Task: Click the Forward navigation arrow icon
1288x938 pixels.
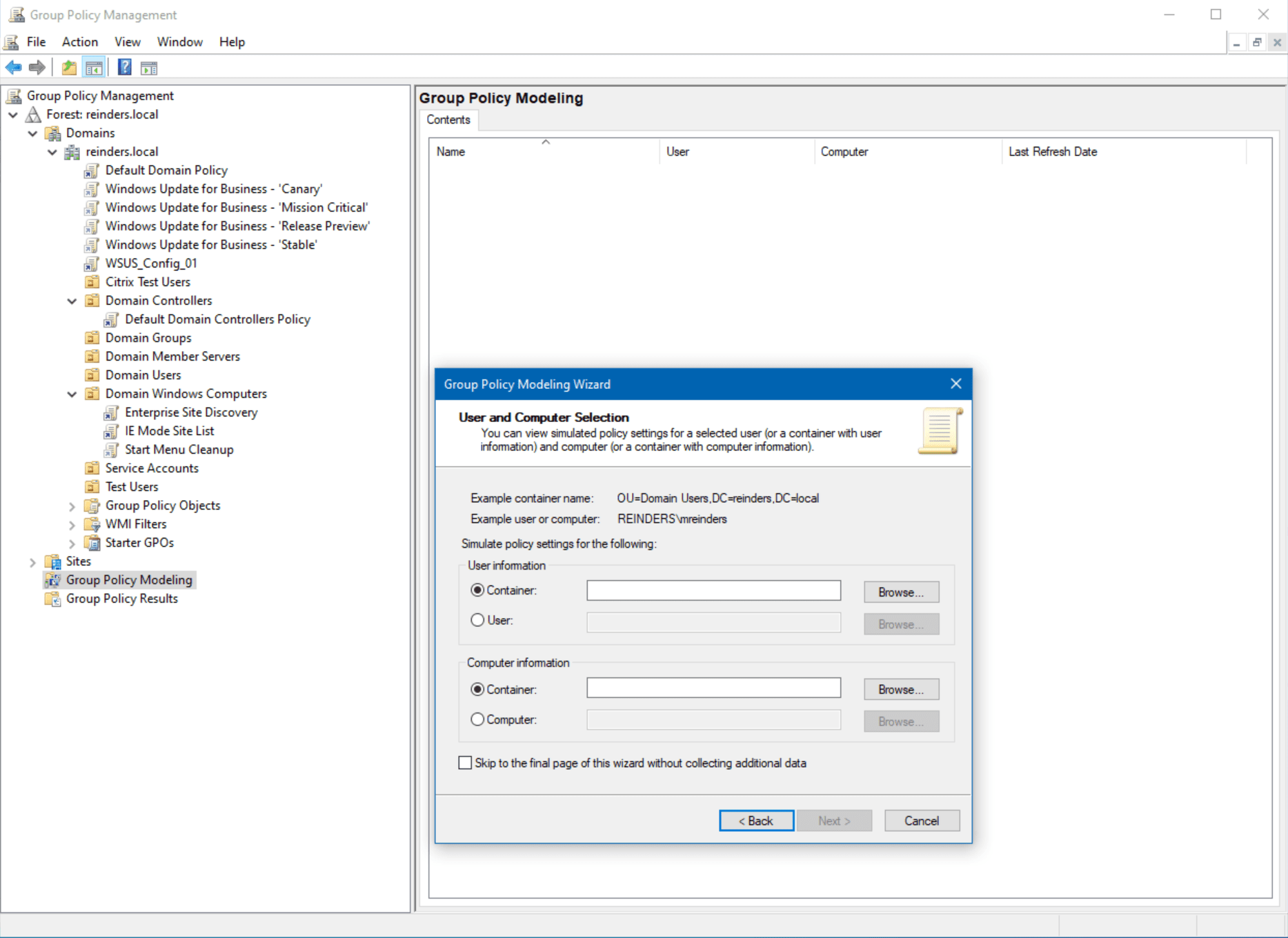Action: [x=37, y=67]
